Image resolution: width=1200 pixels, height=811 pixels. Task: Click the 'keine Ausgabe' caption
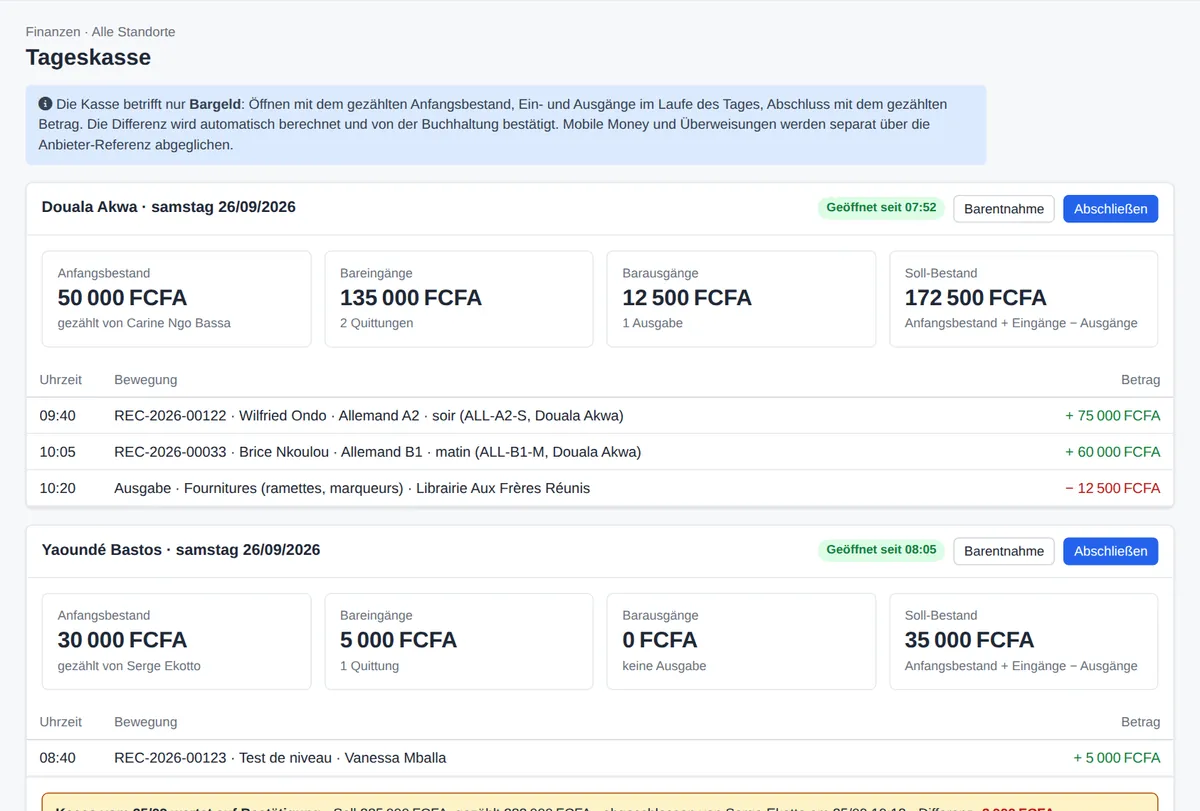[x=664, y=665]
